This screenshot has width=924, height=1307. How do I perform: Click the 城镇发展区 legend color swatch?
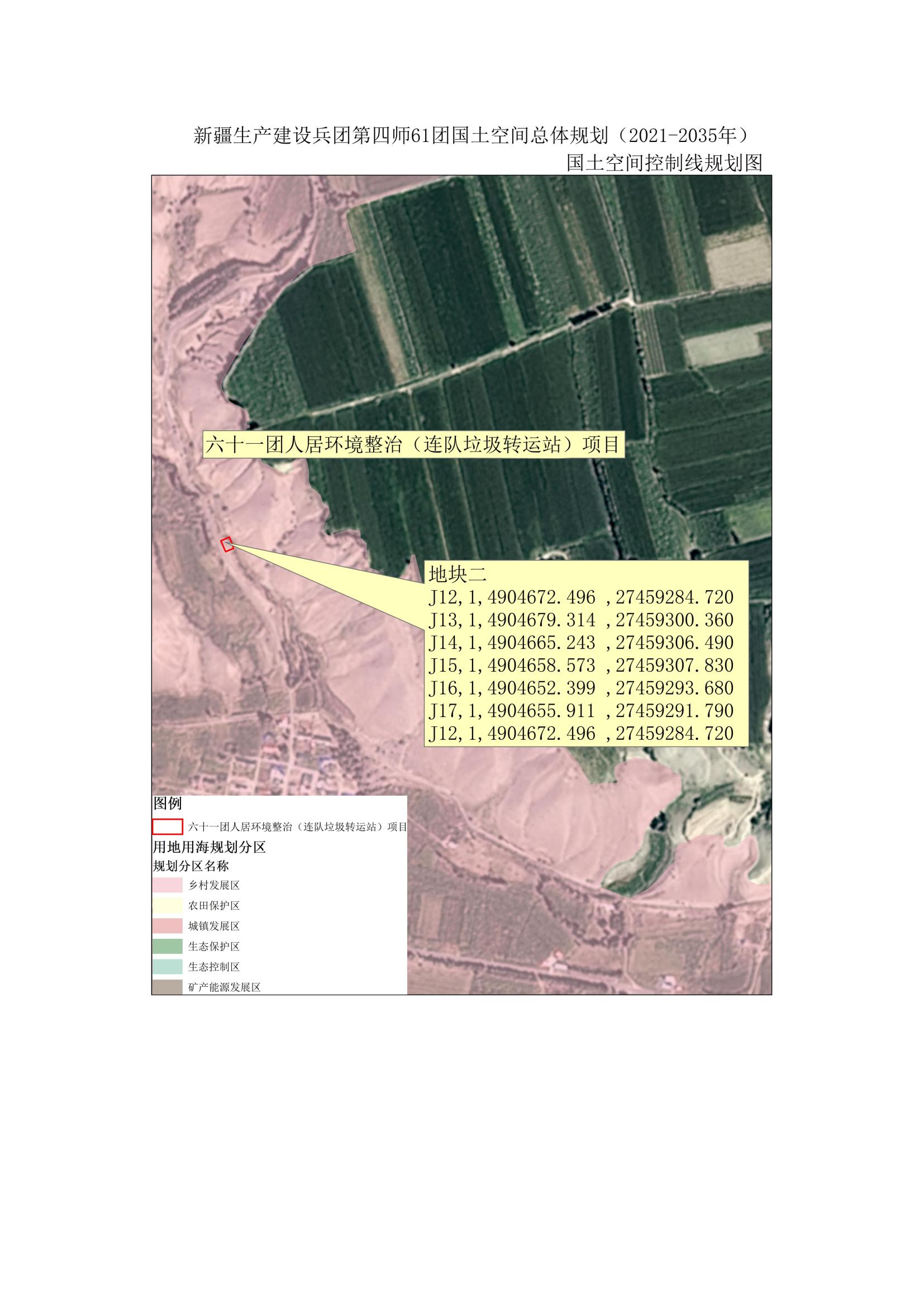[167, 926]
